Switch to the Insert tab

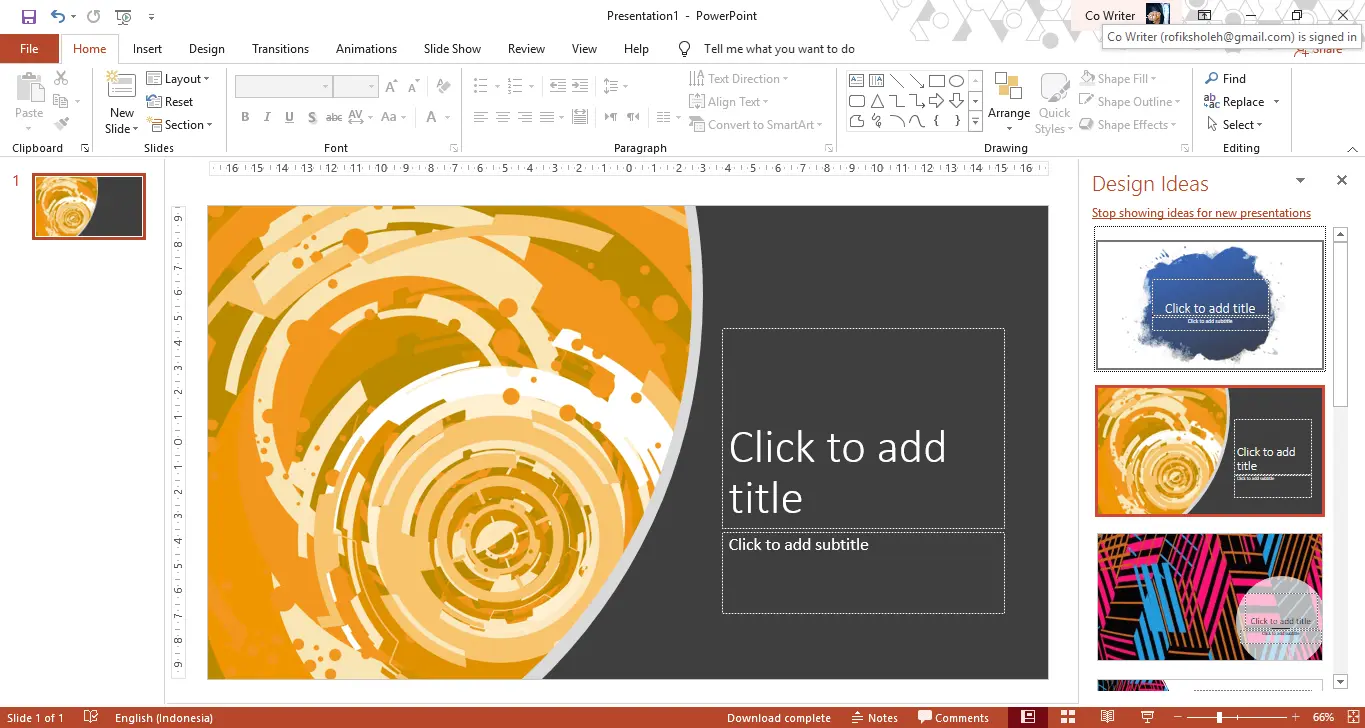coord(147,48)
